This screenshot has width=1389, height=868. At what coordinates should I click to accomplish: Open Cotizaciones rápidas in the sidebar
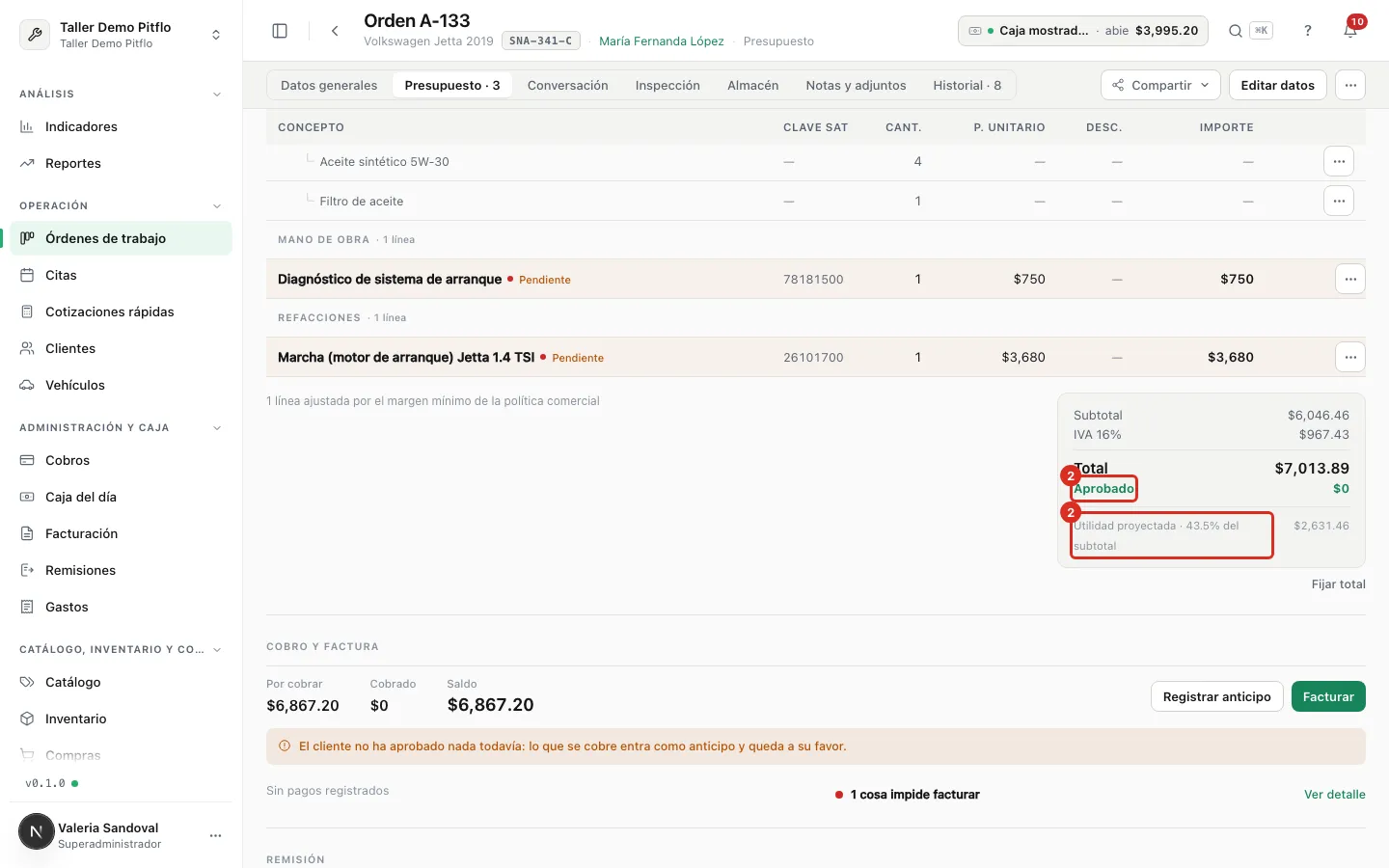point(121,312)
